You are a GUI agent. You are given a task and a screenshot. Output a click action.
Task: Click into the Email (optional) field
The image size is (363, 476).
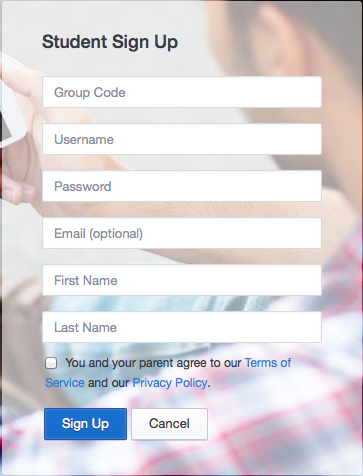(182, 233)
